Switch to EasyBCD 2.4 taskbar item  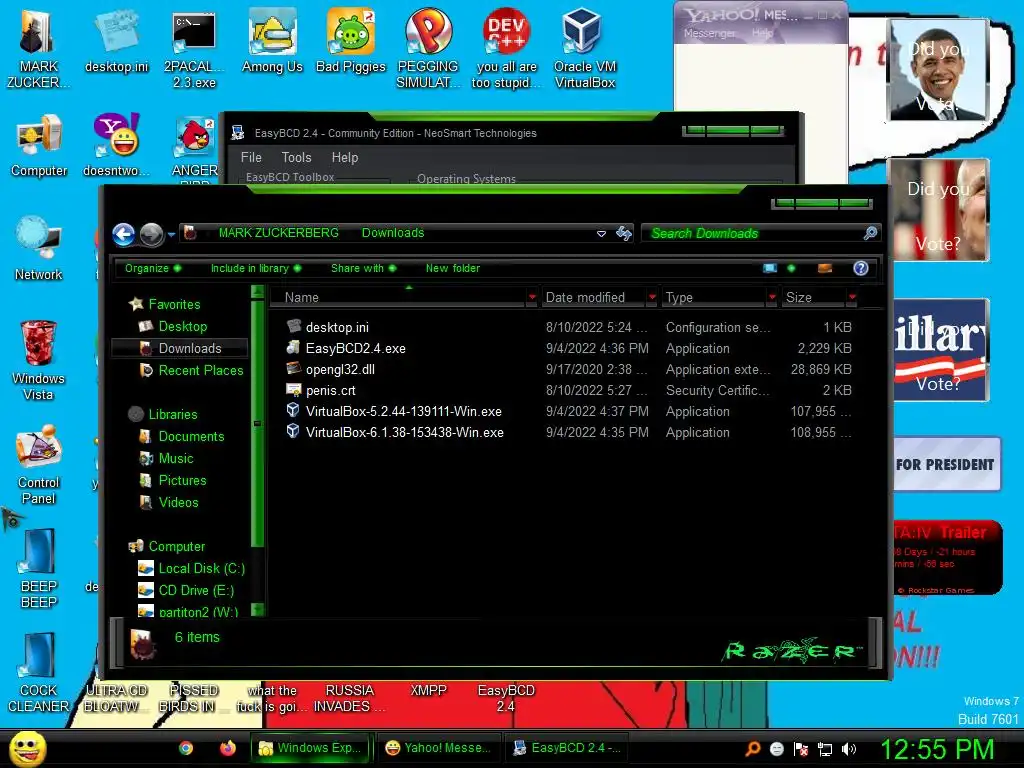566,748
